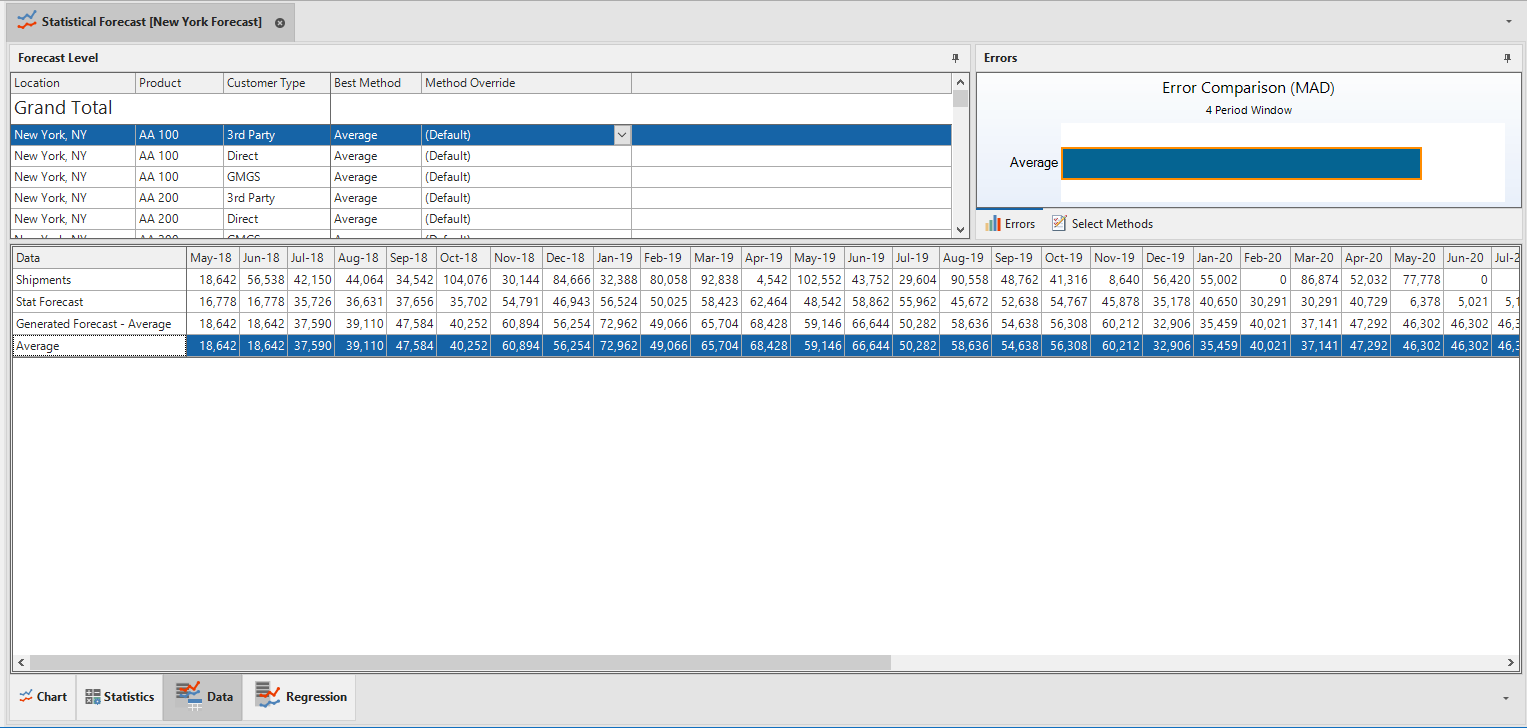
Task: Select the Grand Total row
Action: click(481, 108)
